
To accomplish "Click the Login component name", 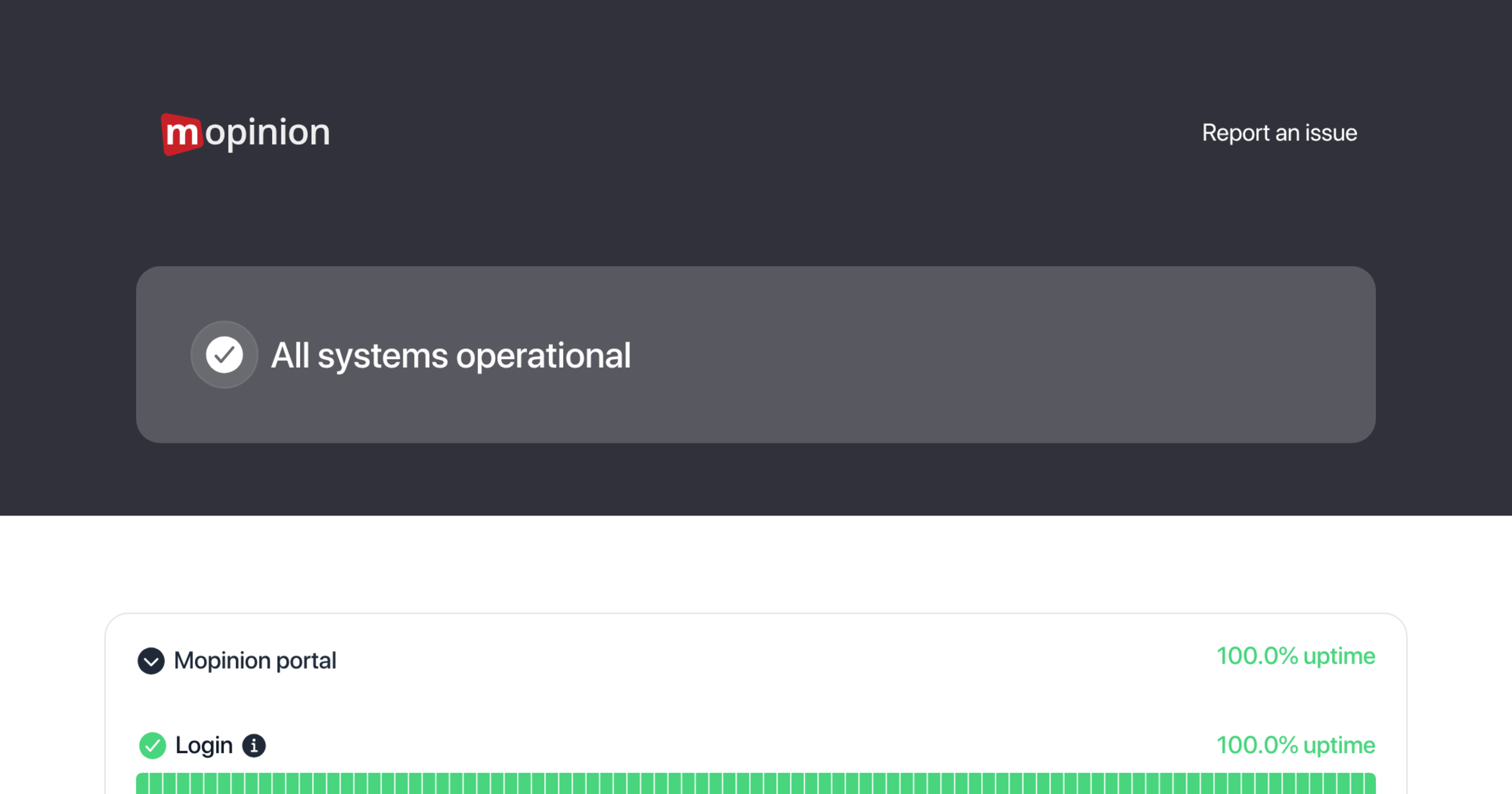I will pyautogui.click(x=203, y=745).
